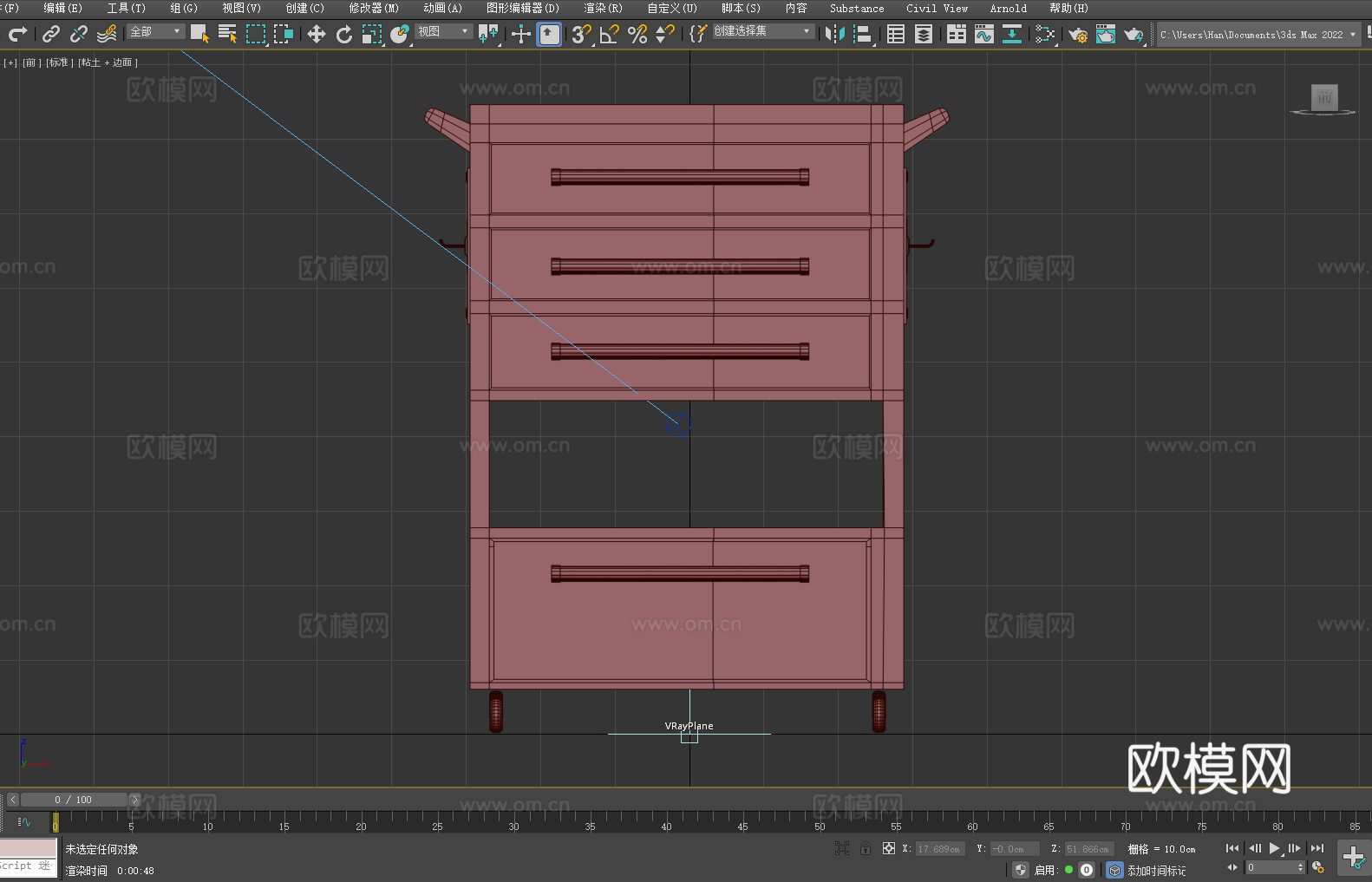Click Select and Place tool

pyautogui.click(x=400, y=34)
